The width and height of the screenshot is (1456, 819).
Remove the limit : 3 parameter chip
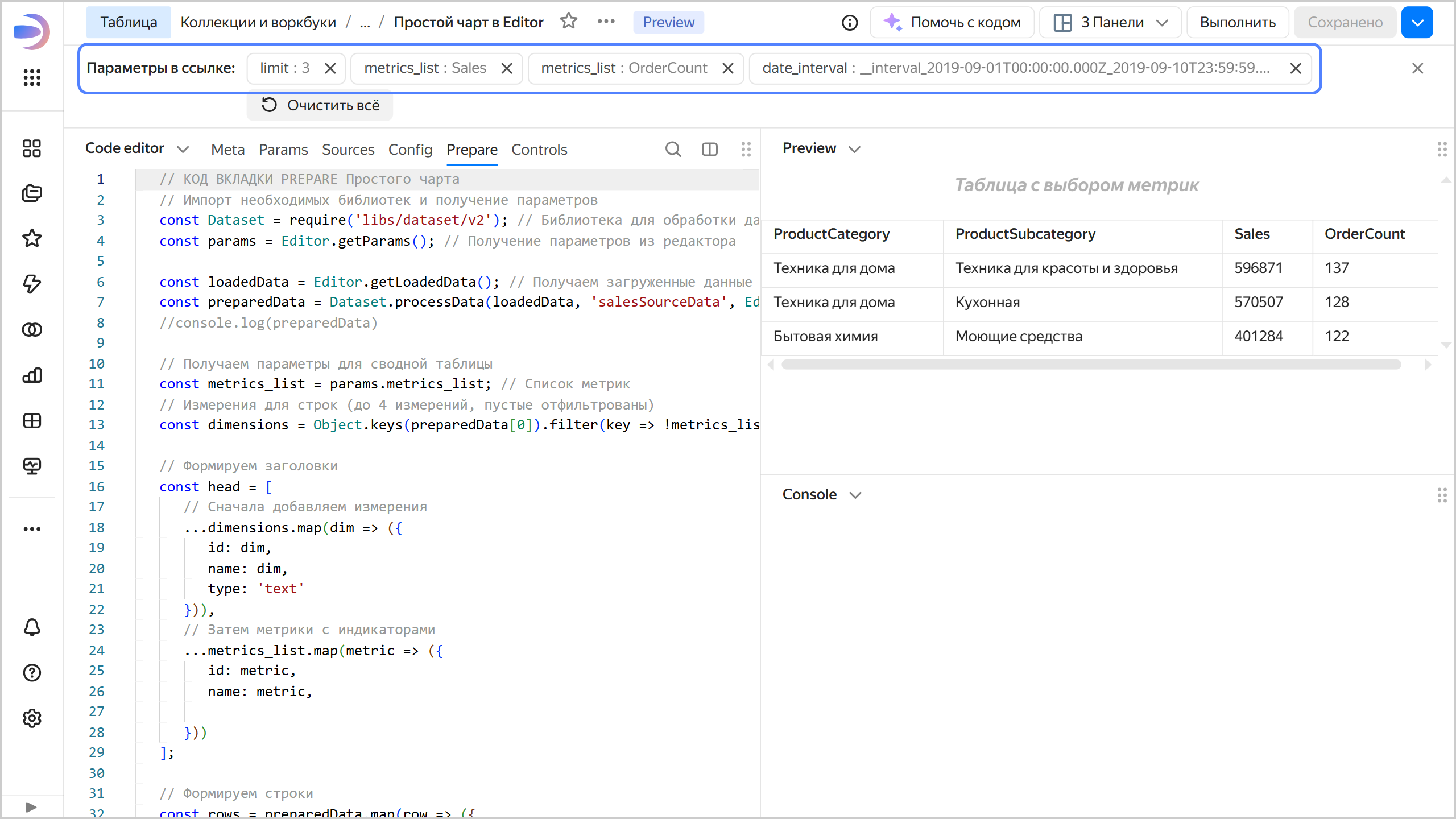coord(330,68)
